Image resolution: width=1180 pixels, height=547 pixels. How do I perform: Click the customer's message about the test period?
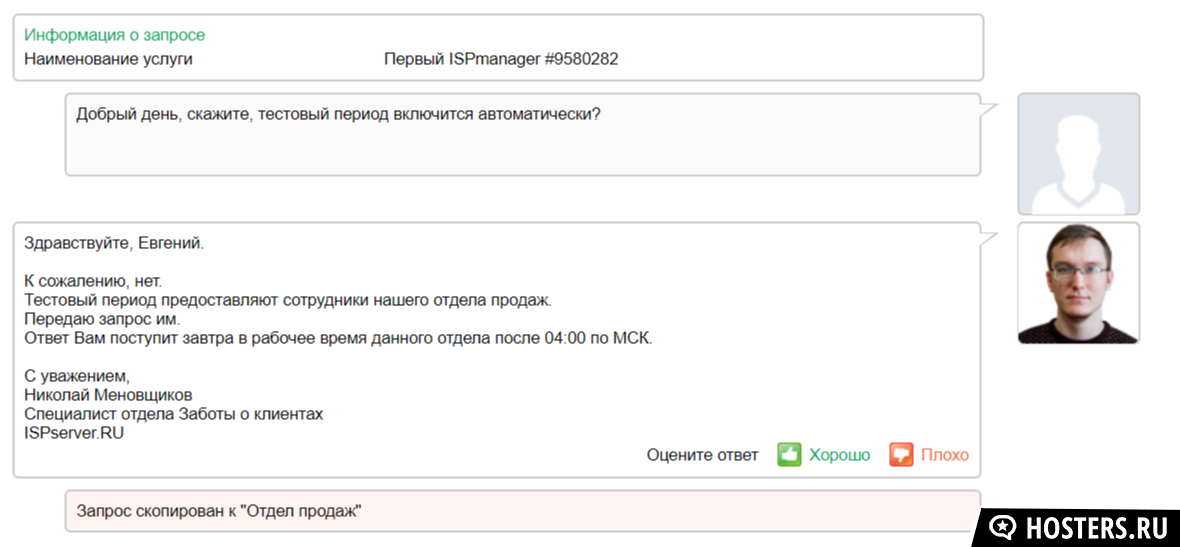[x=338, y=115]
